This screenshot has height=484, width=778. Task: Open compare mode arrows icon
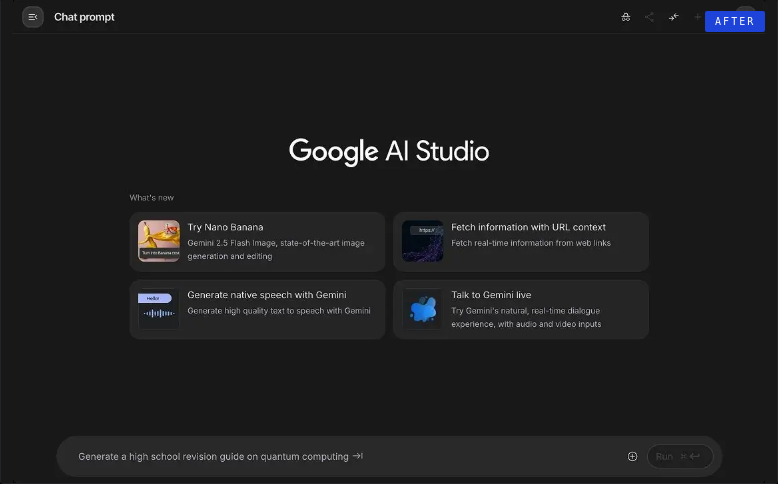673,17
